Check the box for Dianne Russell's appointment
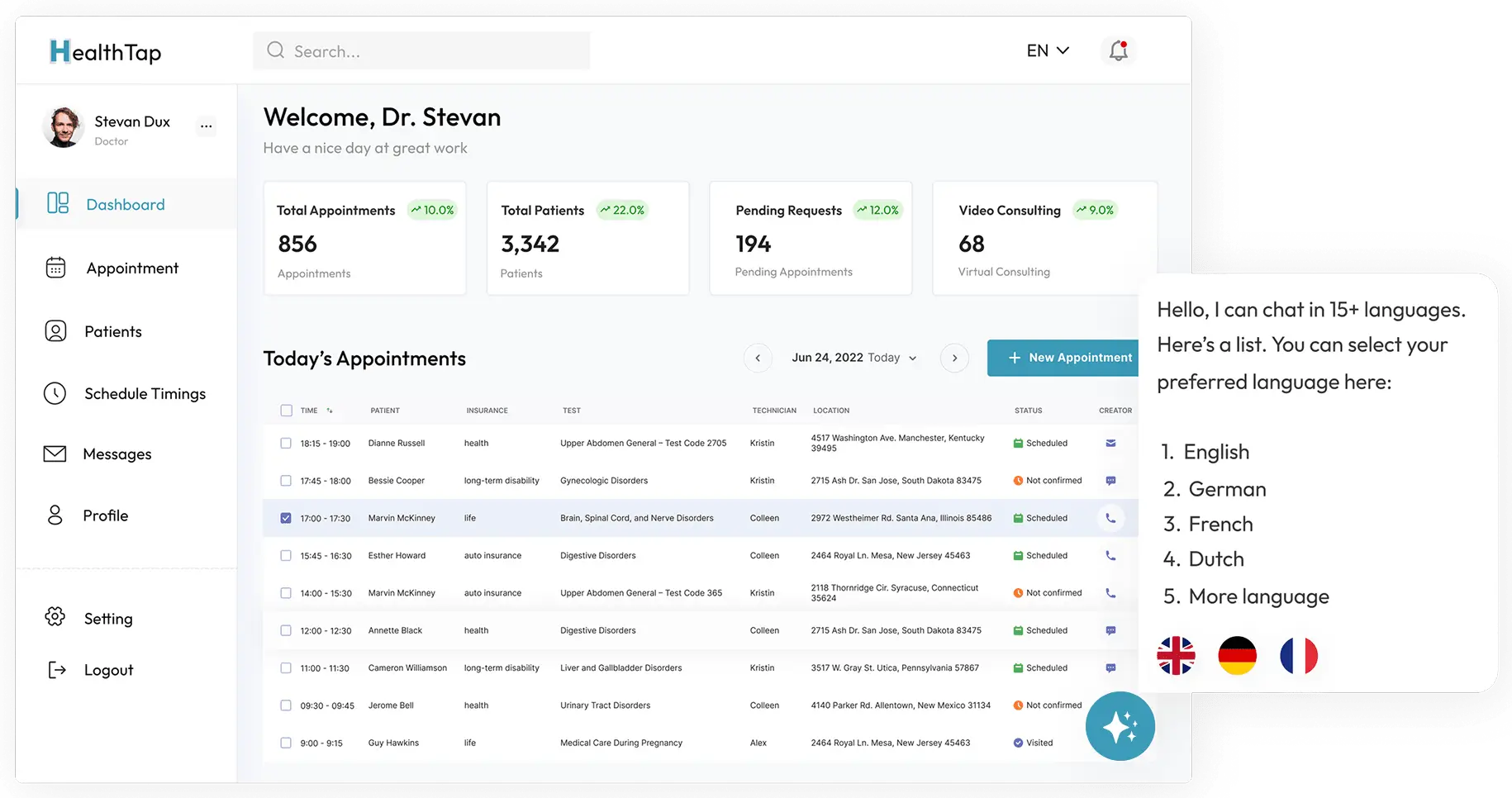 click(x=286, y=444)
